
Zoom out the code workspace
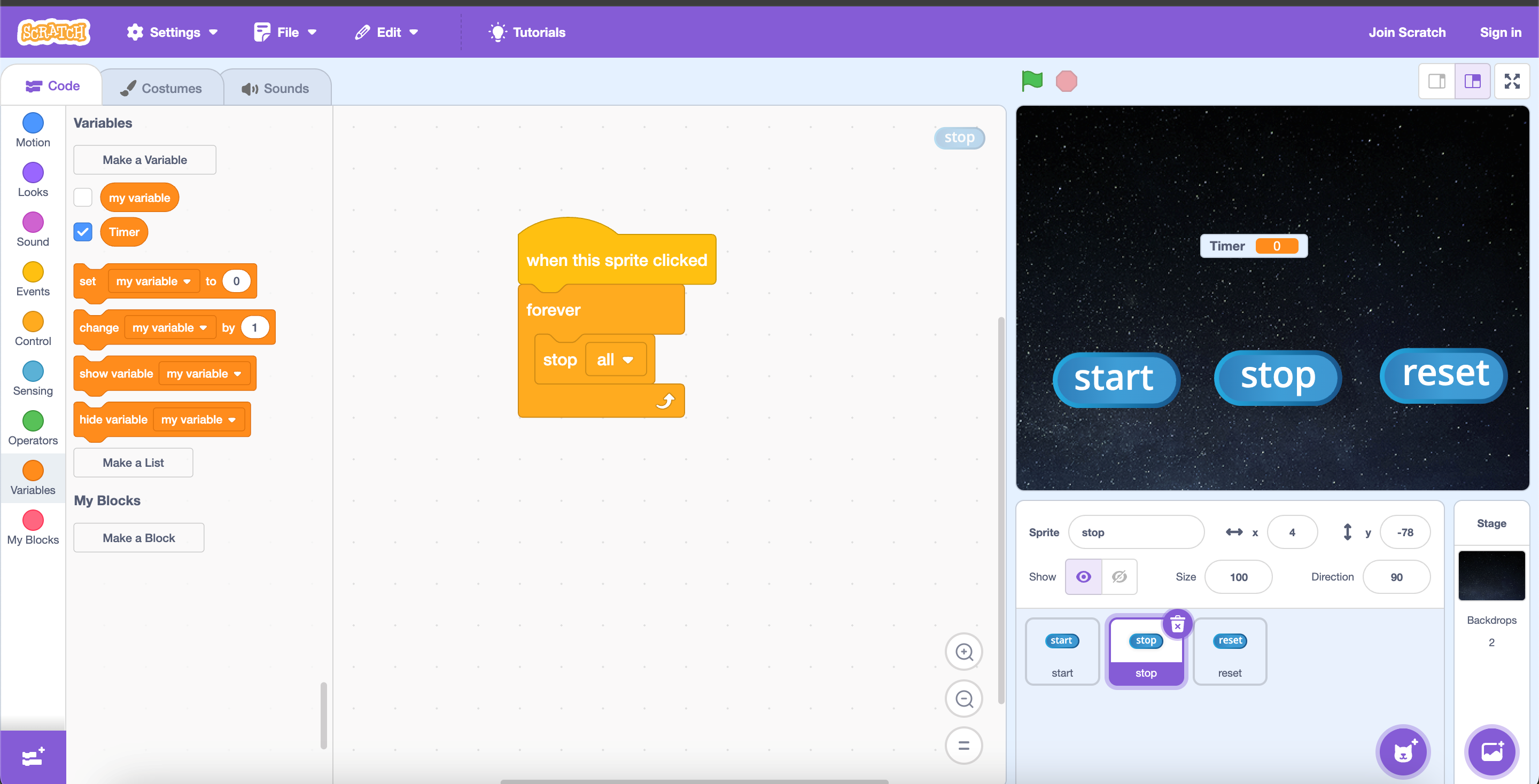963,699
